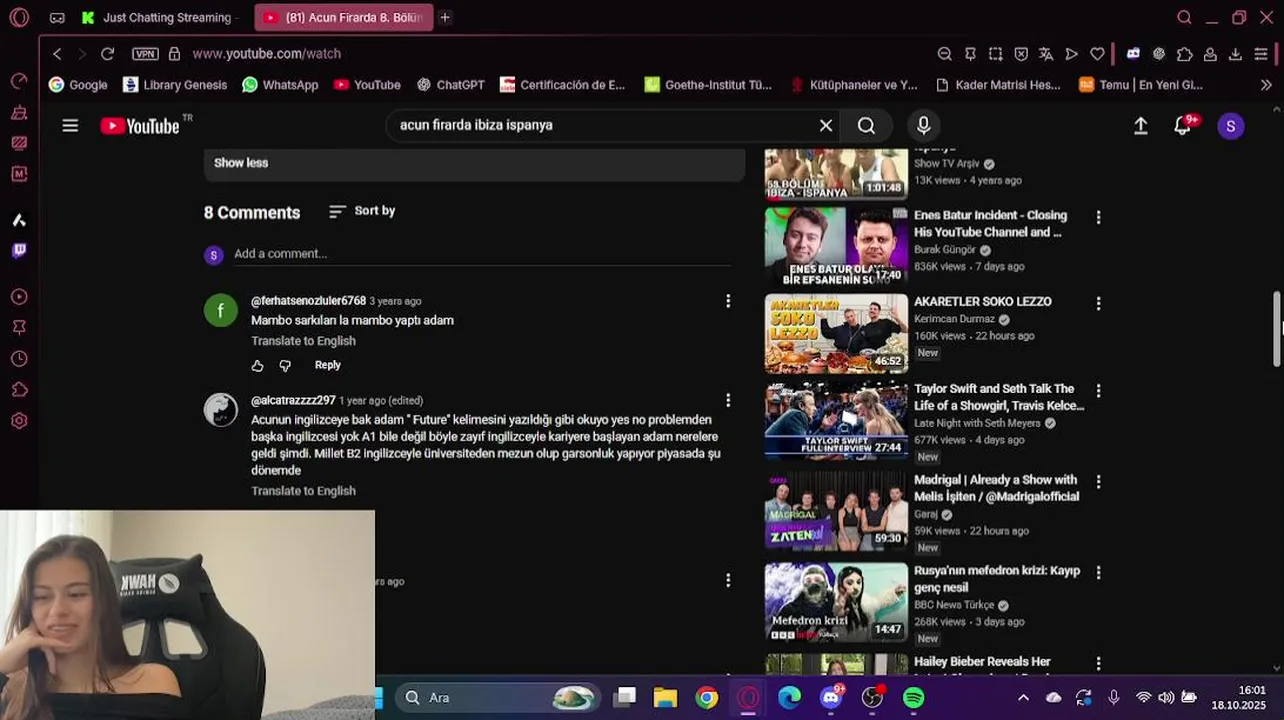Open options for alcatrazzzz297 comment
The image size is (1284, 720).
(x=728, y=400)
